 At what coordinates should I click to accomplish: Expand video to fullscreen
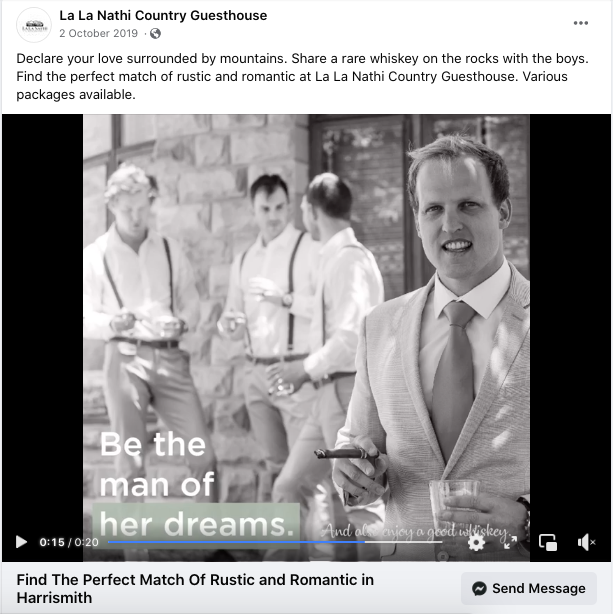(510, 542)
